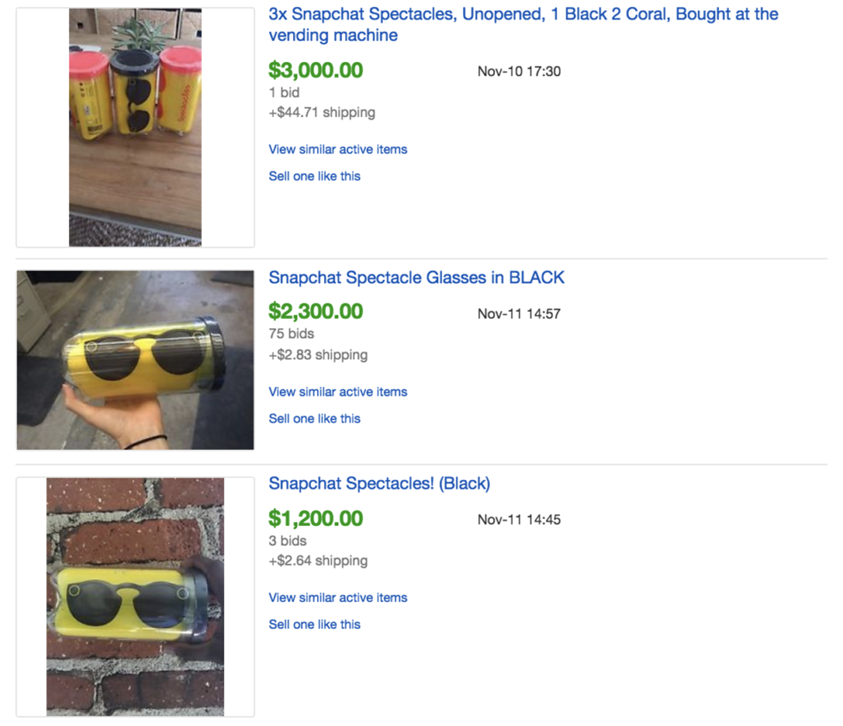This screenshot has height=726, width=843.
Task: Click Sell one like this under $1,200.00 listing
Action: (x=314, y=625)
